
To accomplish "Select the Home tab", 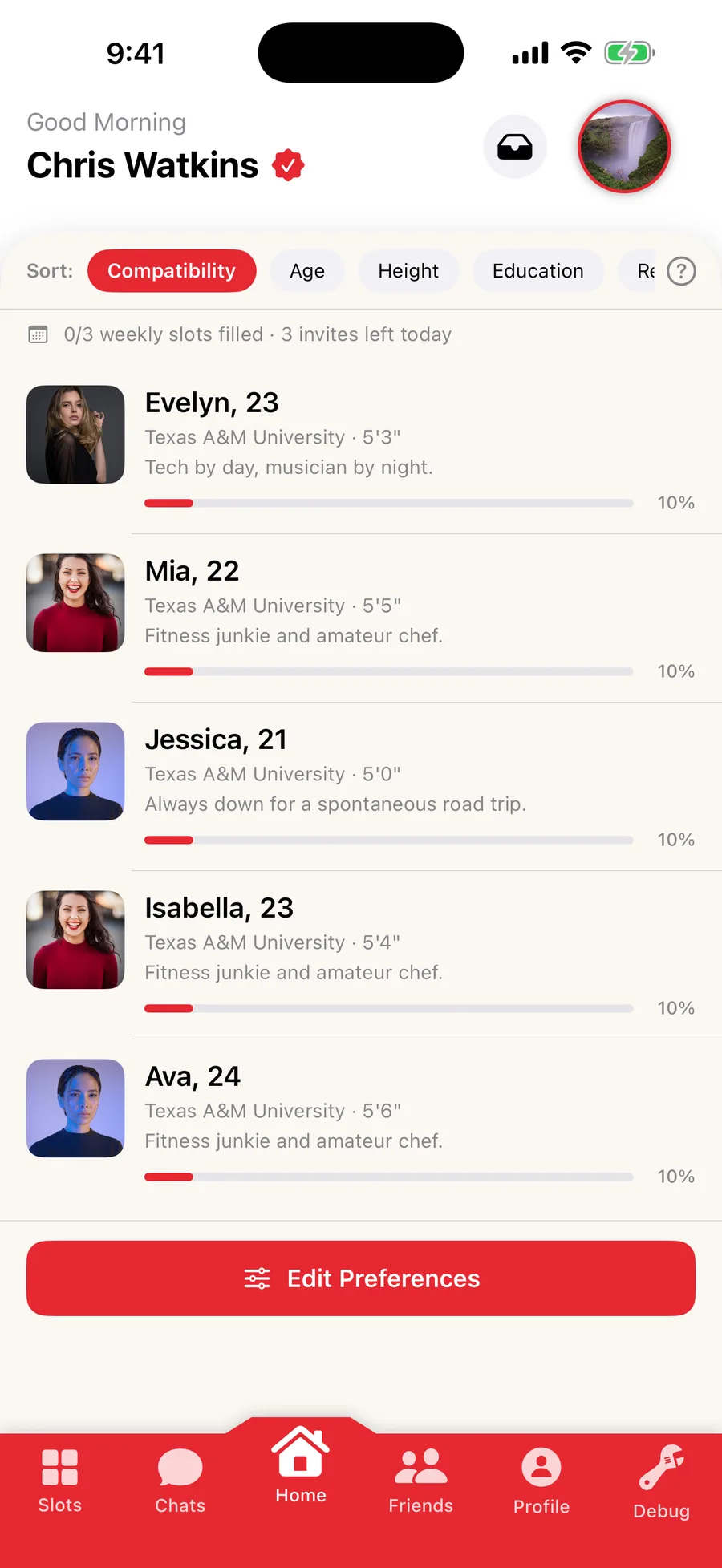I will [x=301, y=1465].
